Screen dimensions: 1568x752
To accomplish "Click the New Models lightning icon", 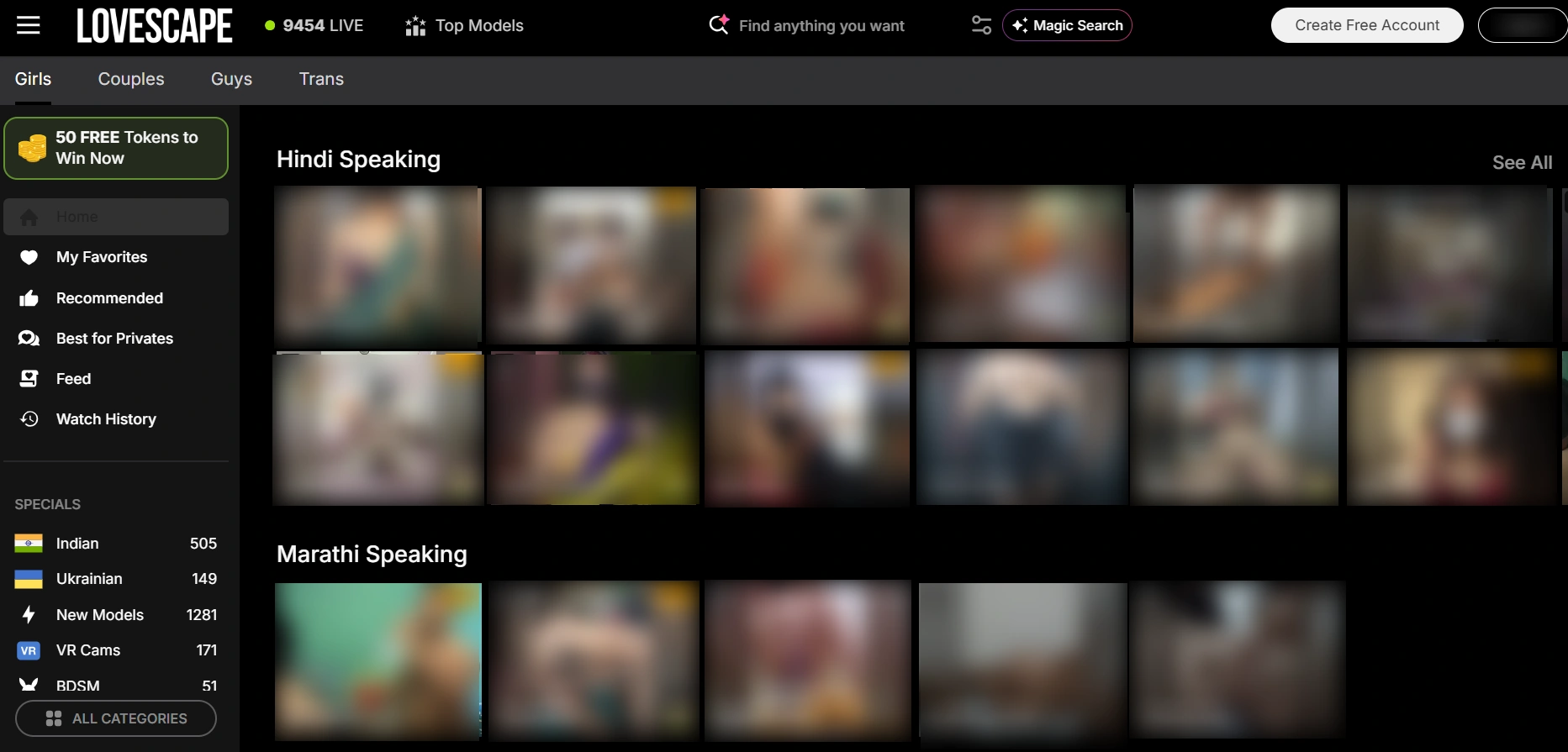I will (29, 615).
